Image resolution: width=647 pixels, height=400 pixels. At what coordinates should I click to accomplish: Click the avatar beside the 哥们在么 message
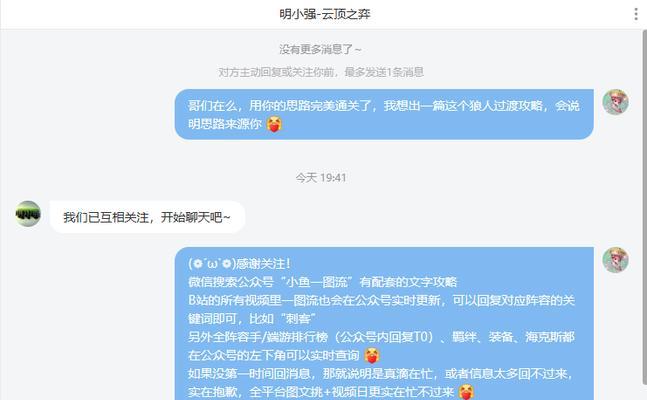point(615,102)
